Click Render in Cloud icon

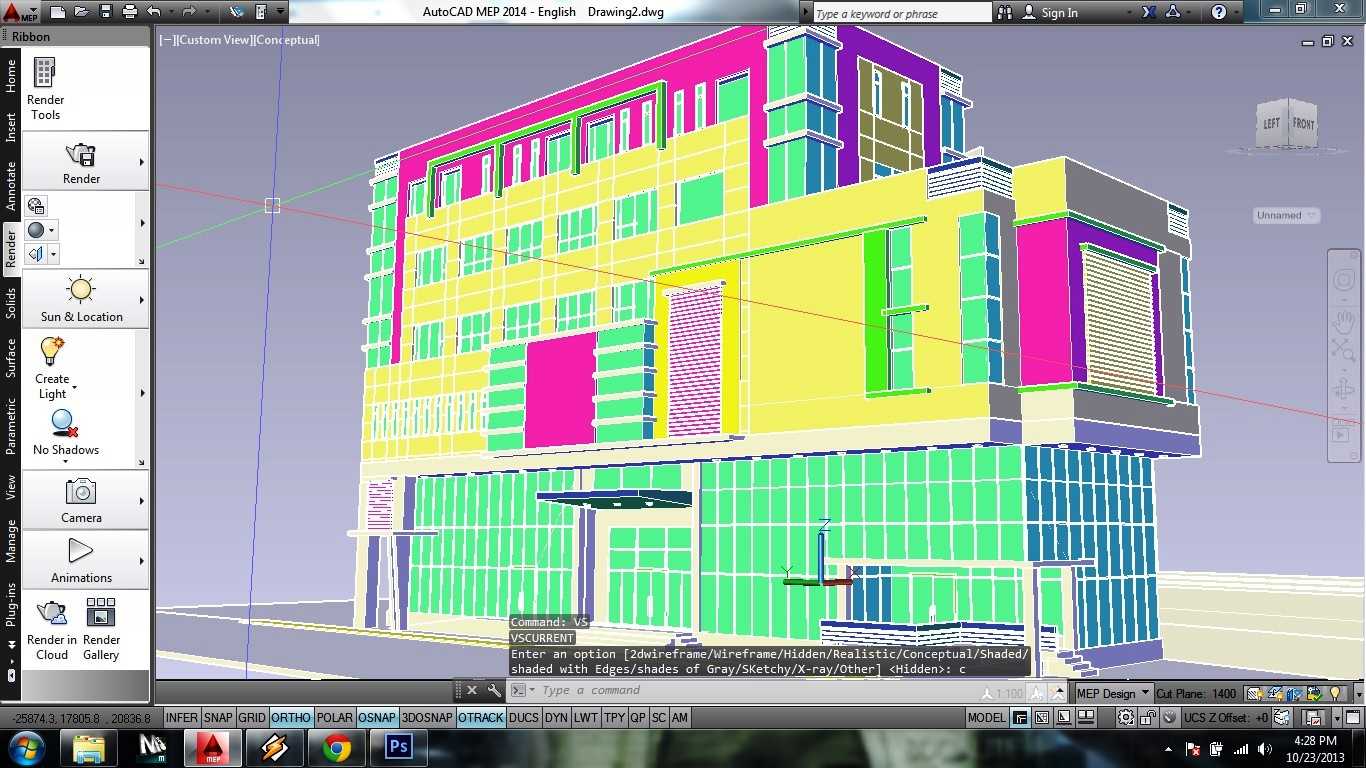pos(52,613)
